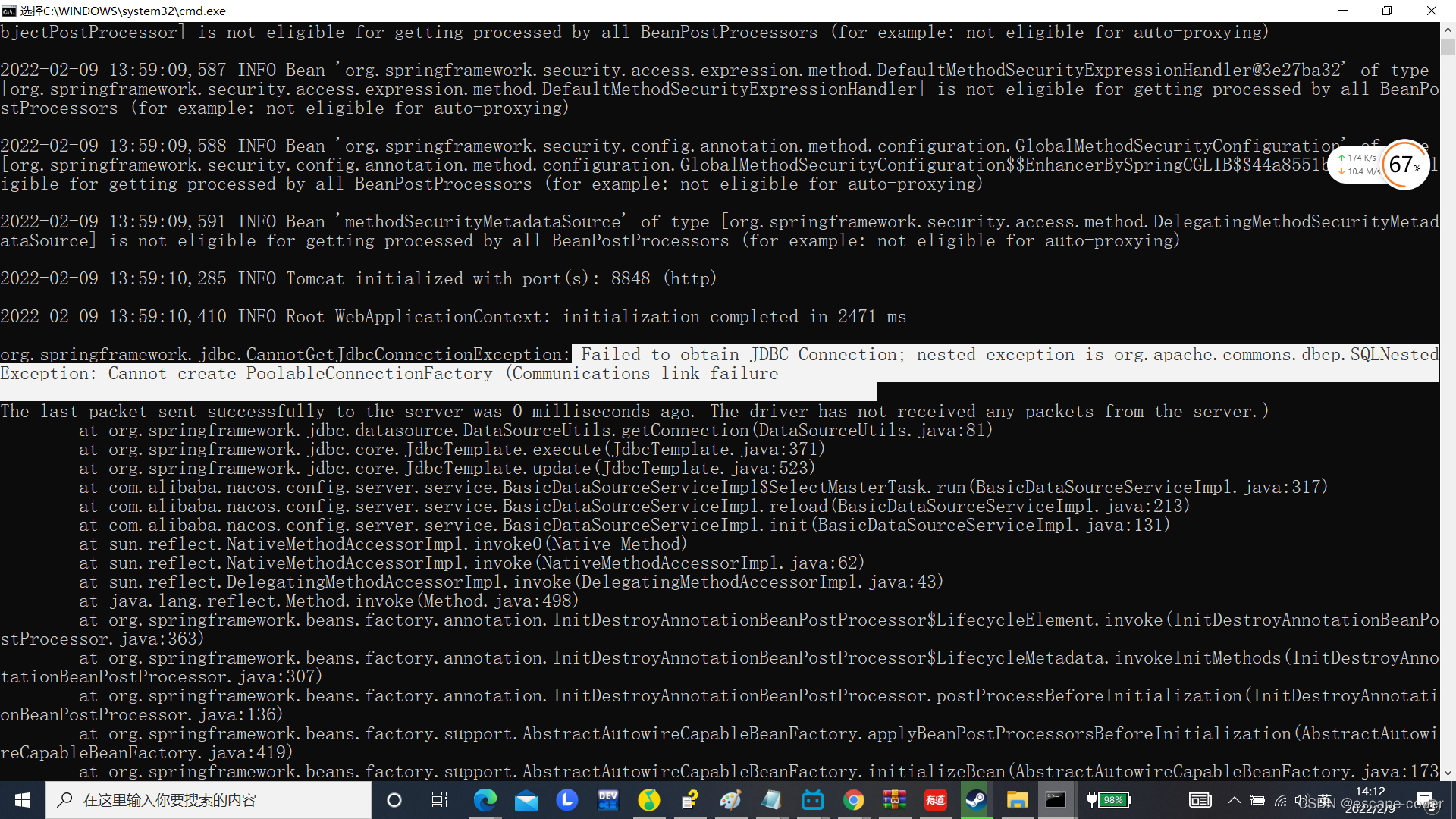Open the Youdao dictionary red icon
This screenshot has height=819, width=1456.
935,800
